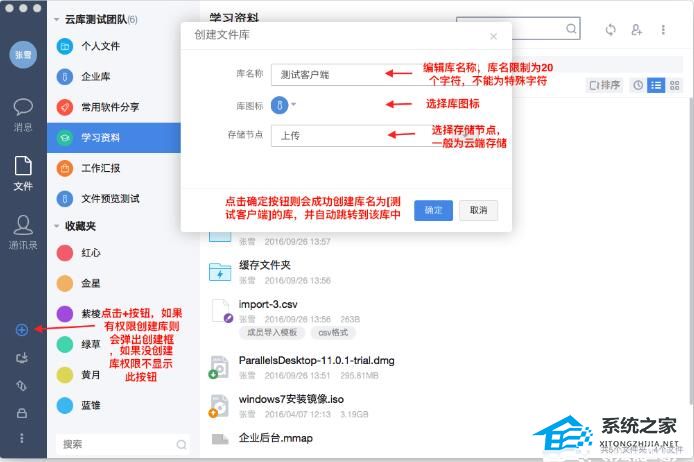Select the 文件 files icon in sidebar
The height and width of the screenshot is (462, 694).
(x=23, y=173)
